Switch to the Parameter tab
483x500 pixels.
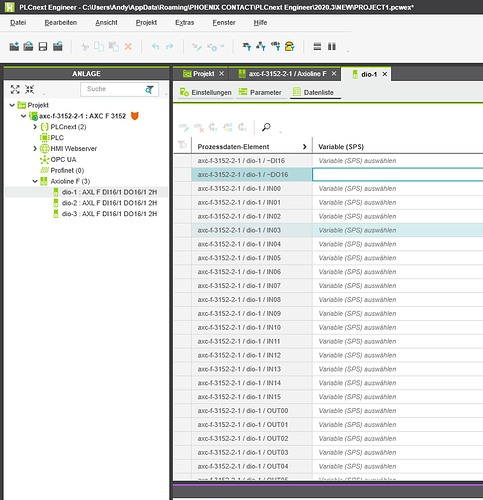tap(261, 92)
